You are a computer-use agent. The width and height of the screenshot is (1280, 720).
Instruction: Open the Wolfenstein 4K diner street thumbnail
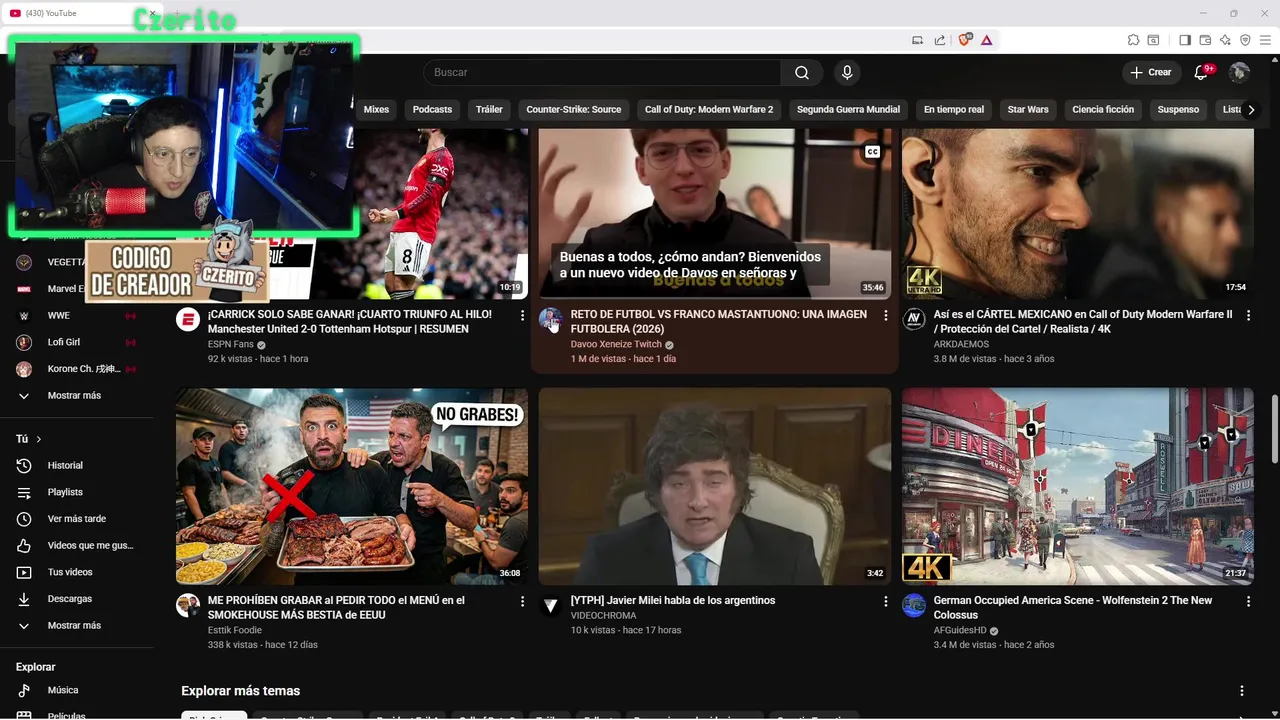[1078, 486]
